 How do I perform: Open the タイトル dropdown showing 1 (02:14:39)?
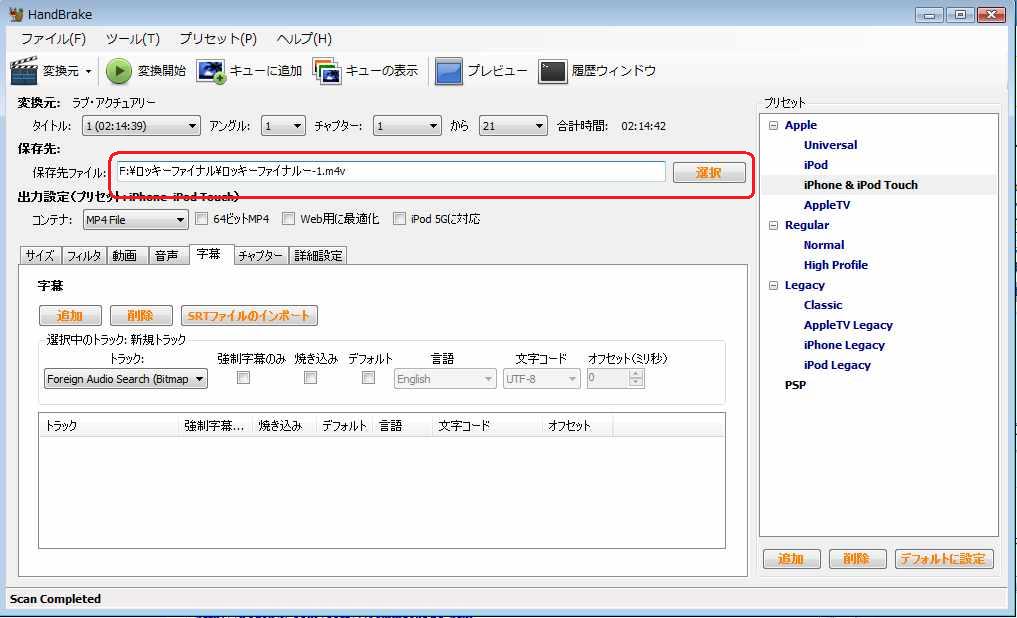[141, 126]
